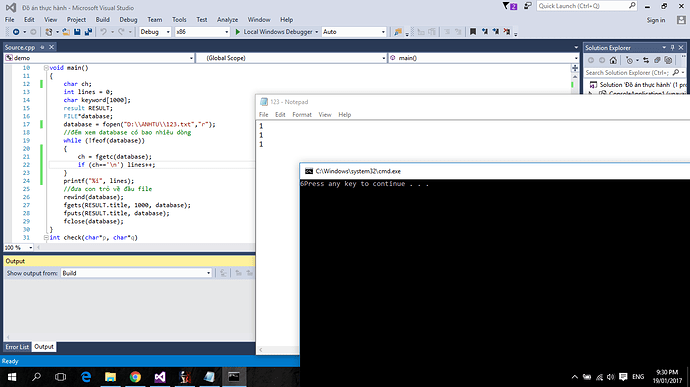Go to previous bookmark icon
The height and width of the screenshot is (387, 690).
tap(484, 32)
